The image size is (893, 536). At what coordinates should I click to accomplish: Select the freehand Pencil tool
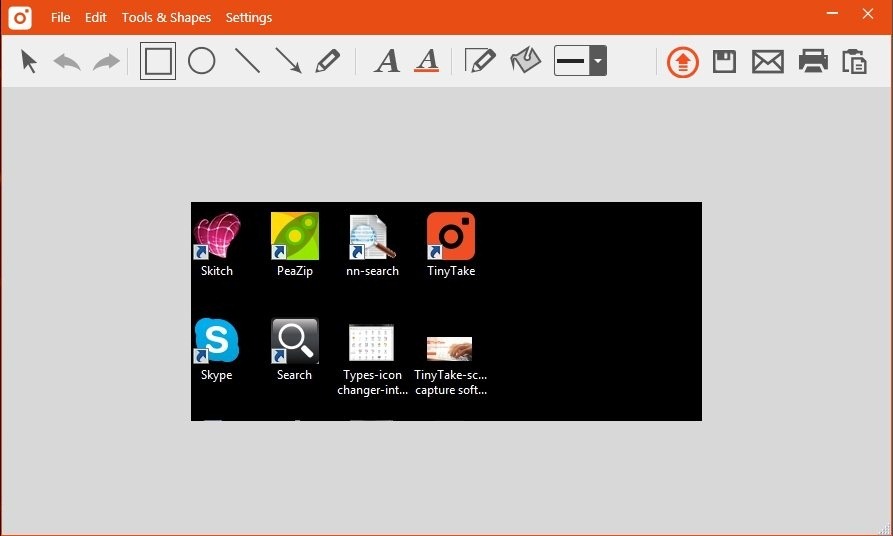pos(327,61)
